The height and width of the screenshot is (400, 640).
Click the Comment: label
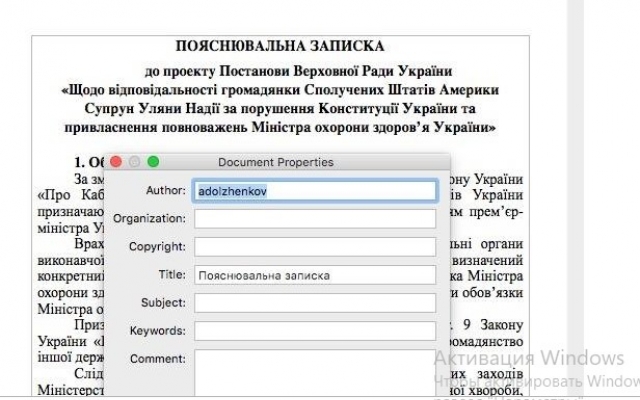[158, 359]
